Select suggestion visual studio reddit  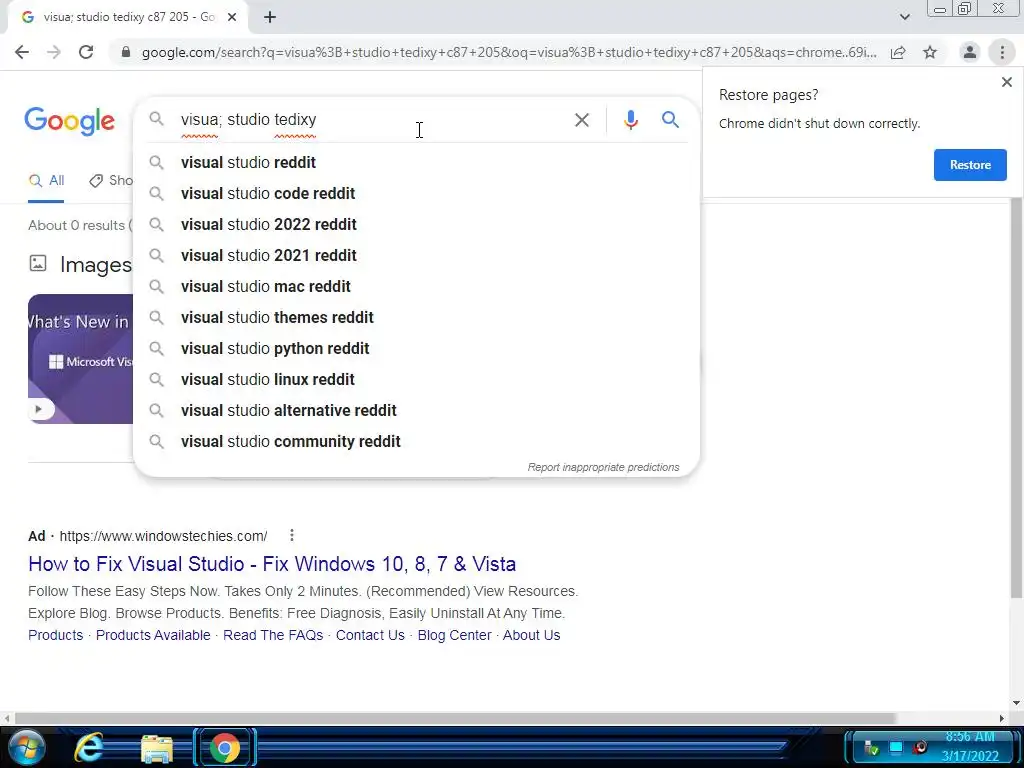416,162
